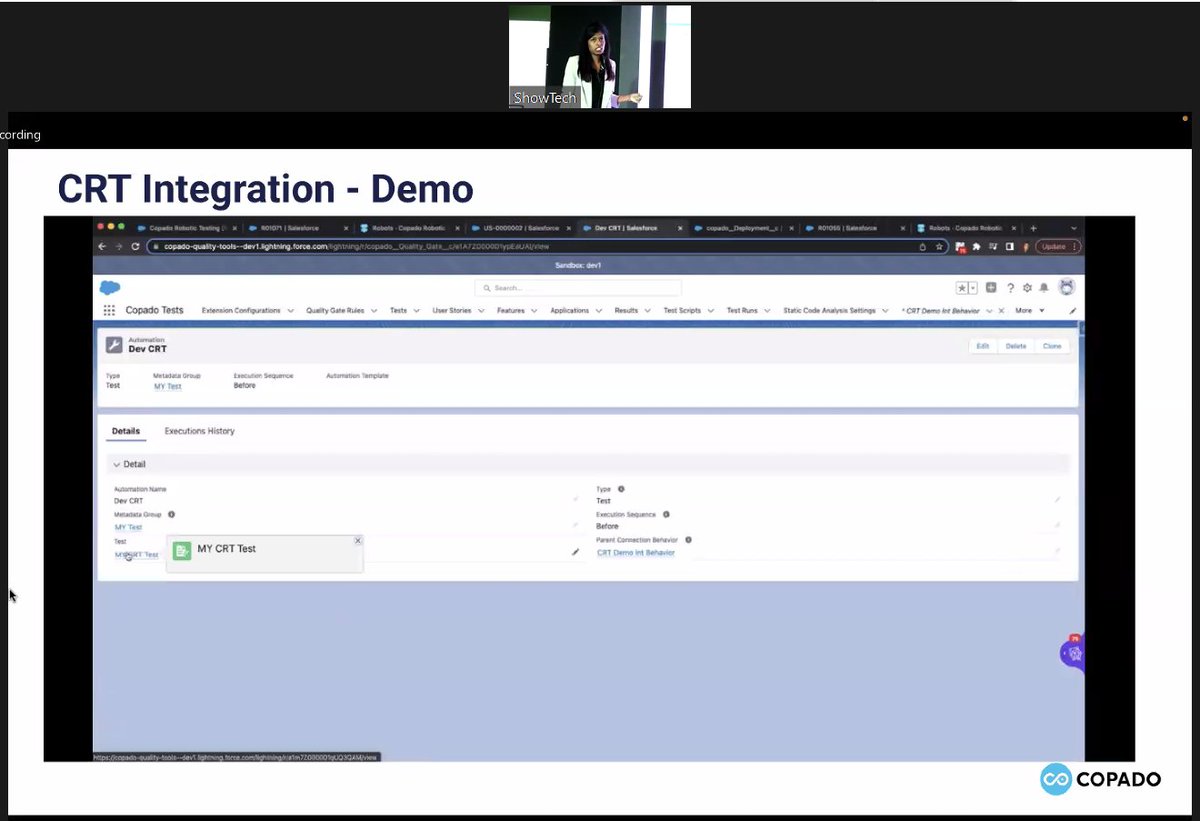Click the Edit button
This screenshot has width=1200, height=821.
(x=983, y=346)
